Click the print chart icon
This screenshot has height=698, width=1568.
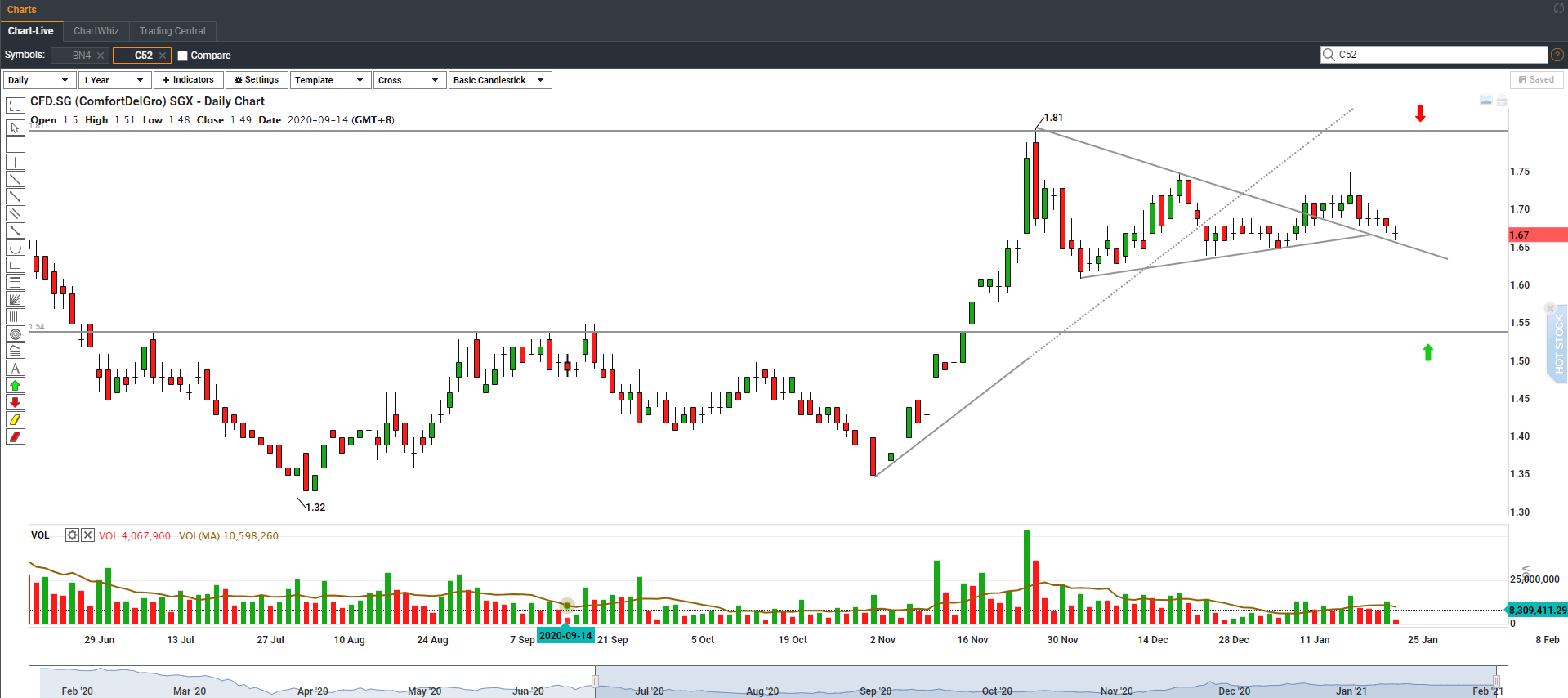point(1502,101)
